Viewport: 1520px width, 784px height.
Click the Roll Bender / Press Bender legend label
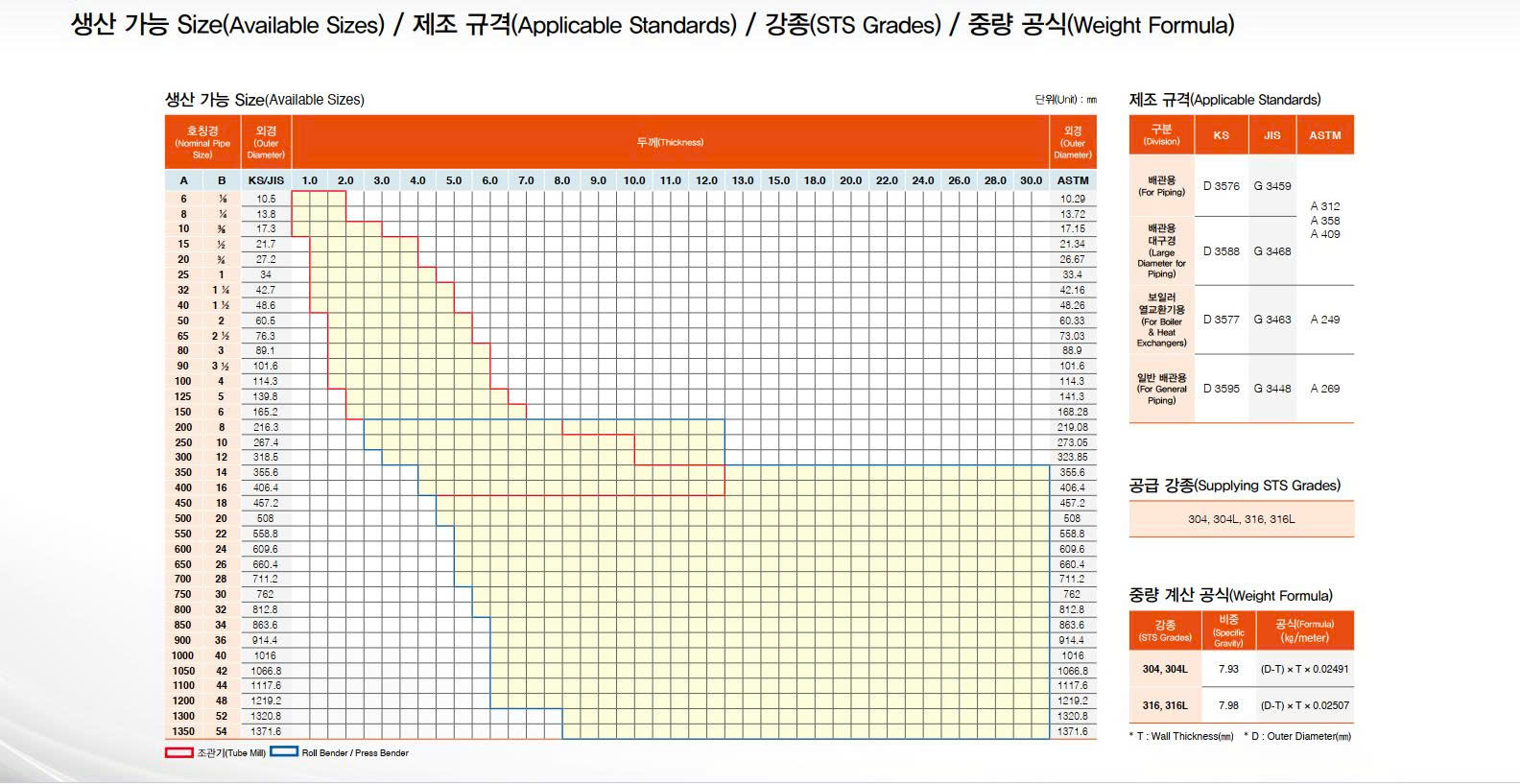pos(355,753)
